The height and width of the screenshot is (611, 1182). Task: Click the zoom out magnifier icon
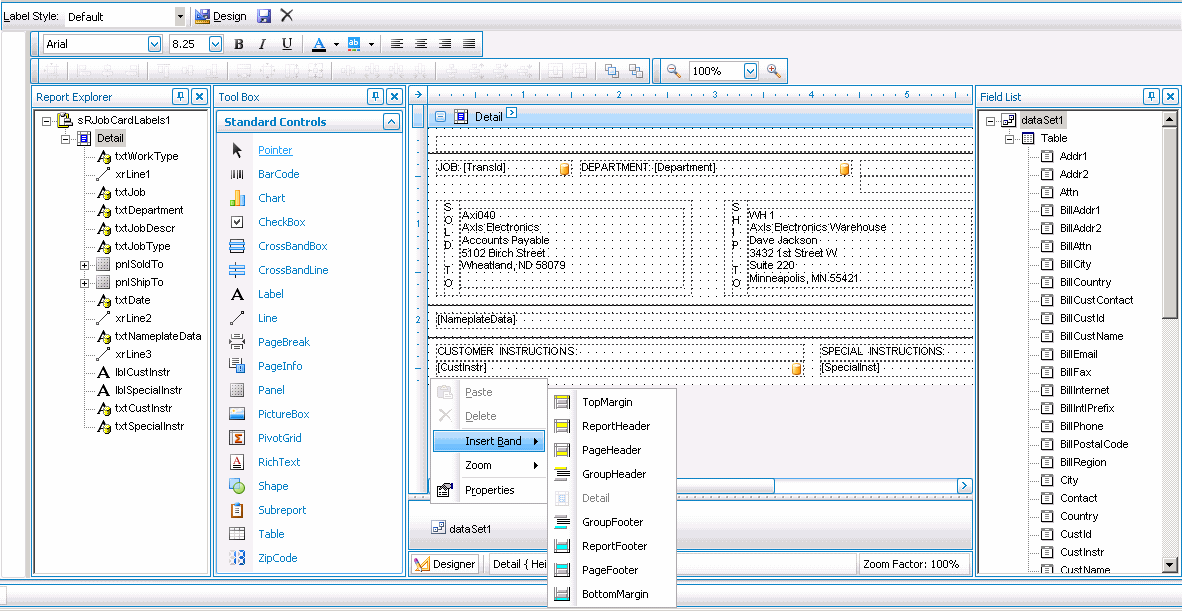tap(674, 71)
